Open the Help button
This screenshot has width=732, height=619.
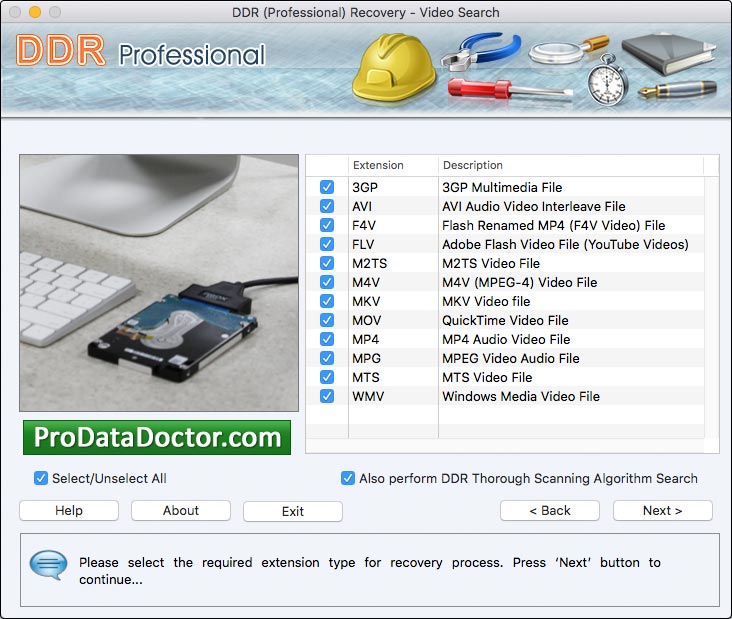pyautogui.click(x=69, y=511)
